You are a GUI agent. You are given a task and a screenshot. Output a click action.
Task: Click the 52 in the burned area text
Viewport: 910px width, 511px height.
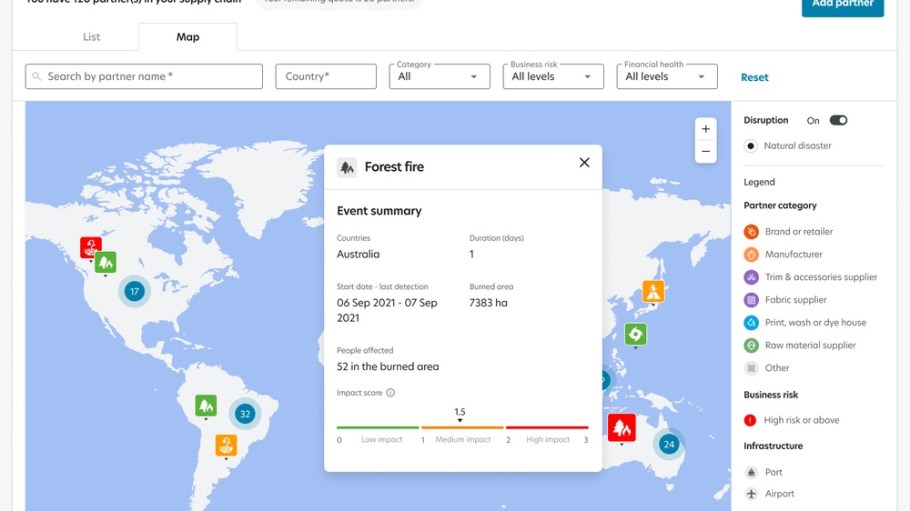[x=388, y=366]
